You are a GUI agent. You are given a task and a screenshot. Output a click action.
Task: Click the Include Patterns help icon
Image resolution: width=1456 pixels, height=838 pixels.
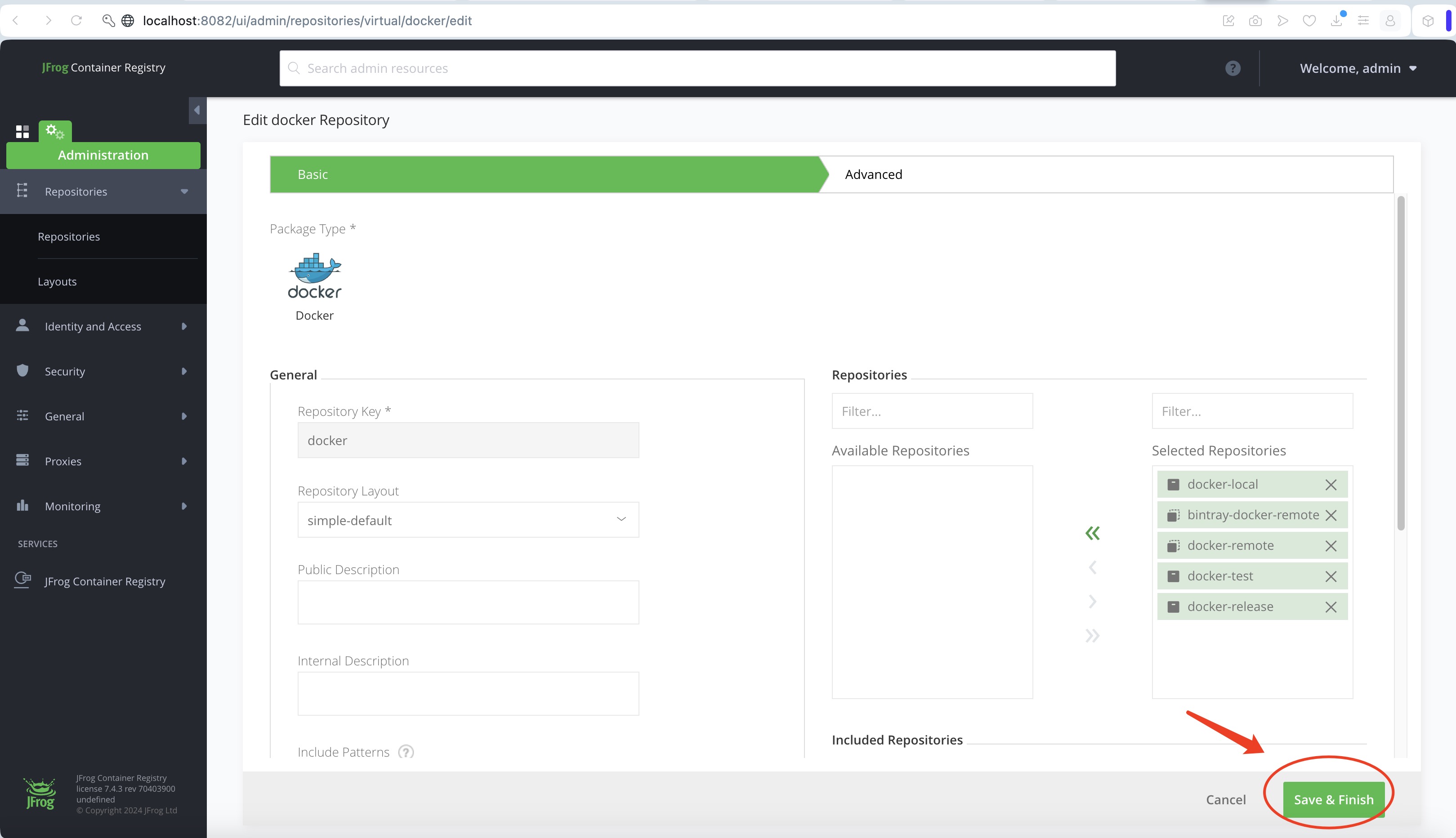pyautogui.click(x=406, y=752)
